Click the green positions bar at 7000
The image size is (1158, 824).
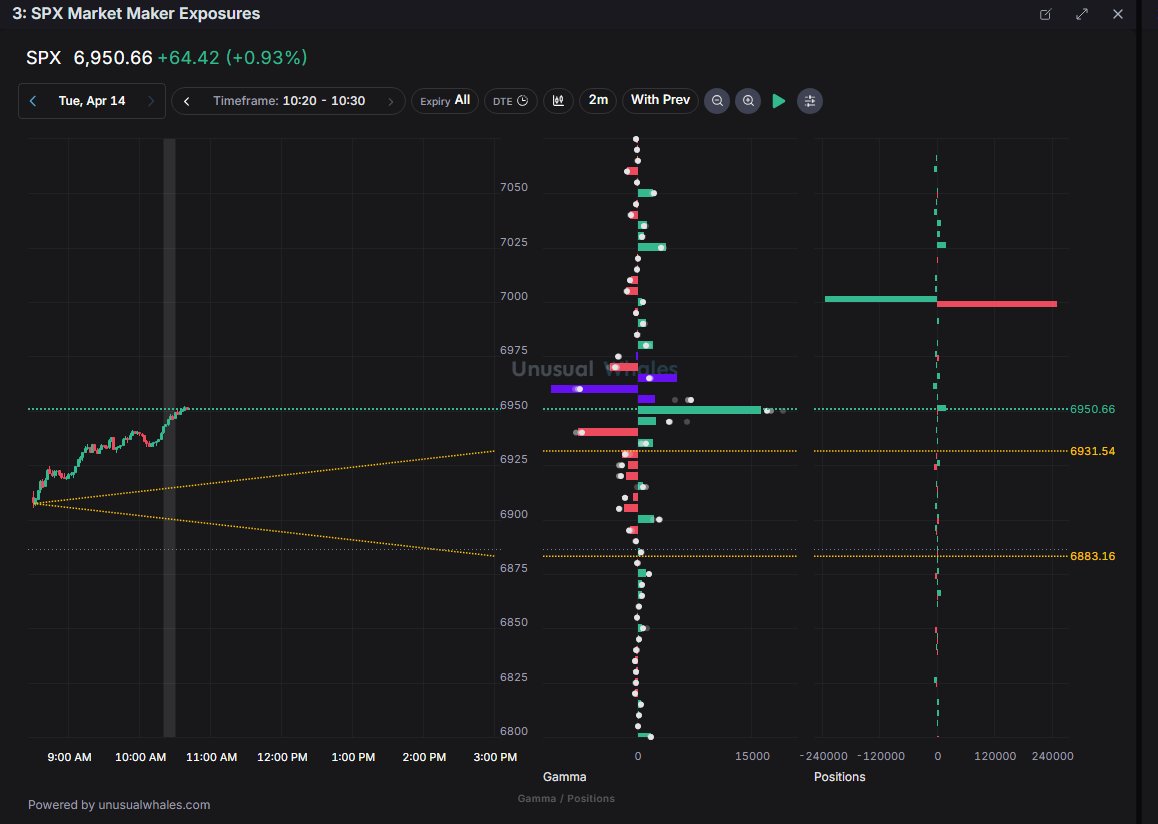pos(880,299)
